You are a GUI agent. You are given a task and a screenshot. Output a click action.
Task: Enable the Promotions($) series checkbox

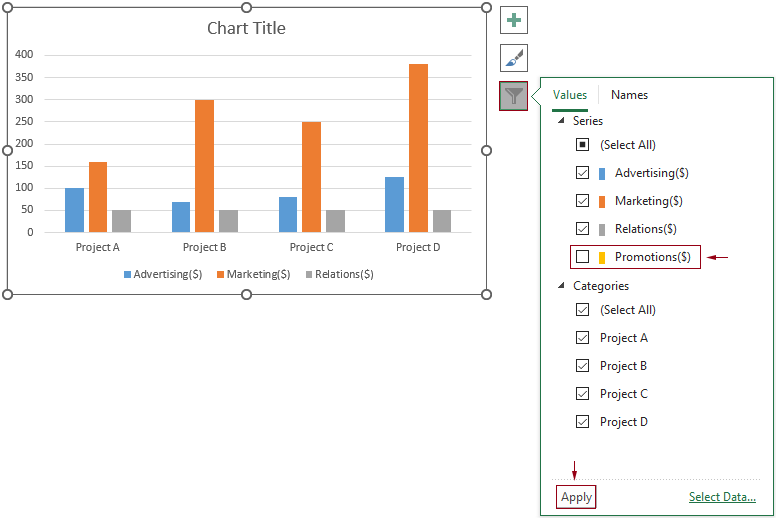[583, 257]
